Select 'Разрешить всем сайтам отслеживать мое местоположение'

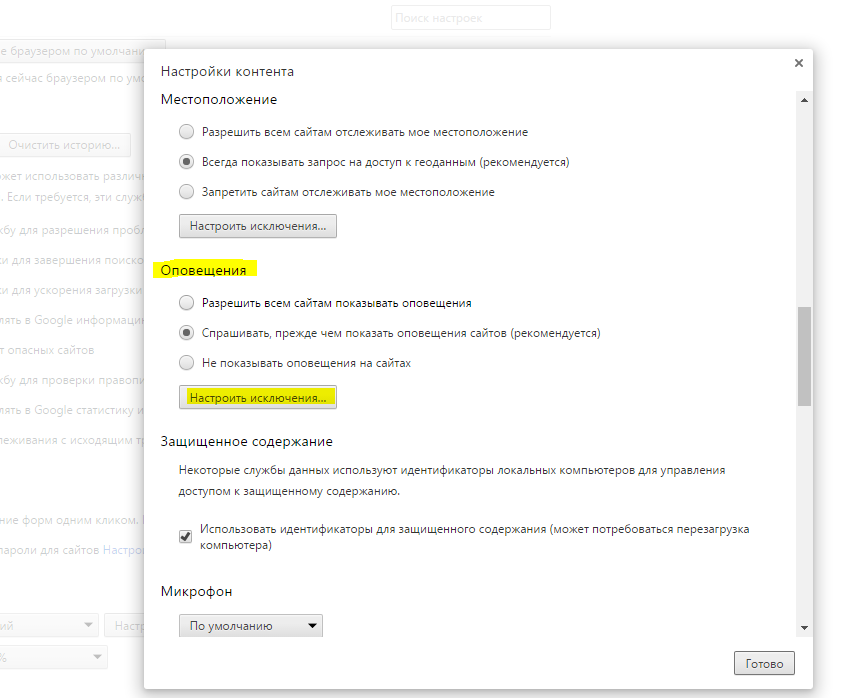[x=186, y=132]
